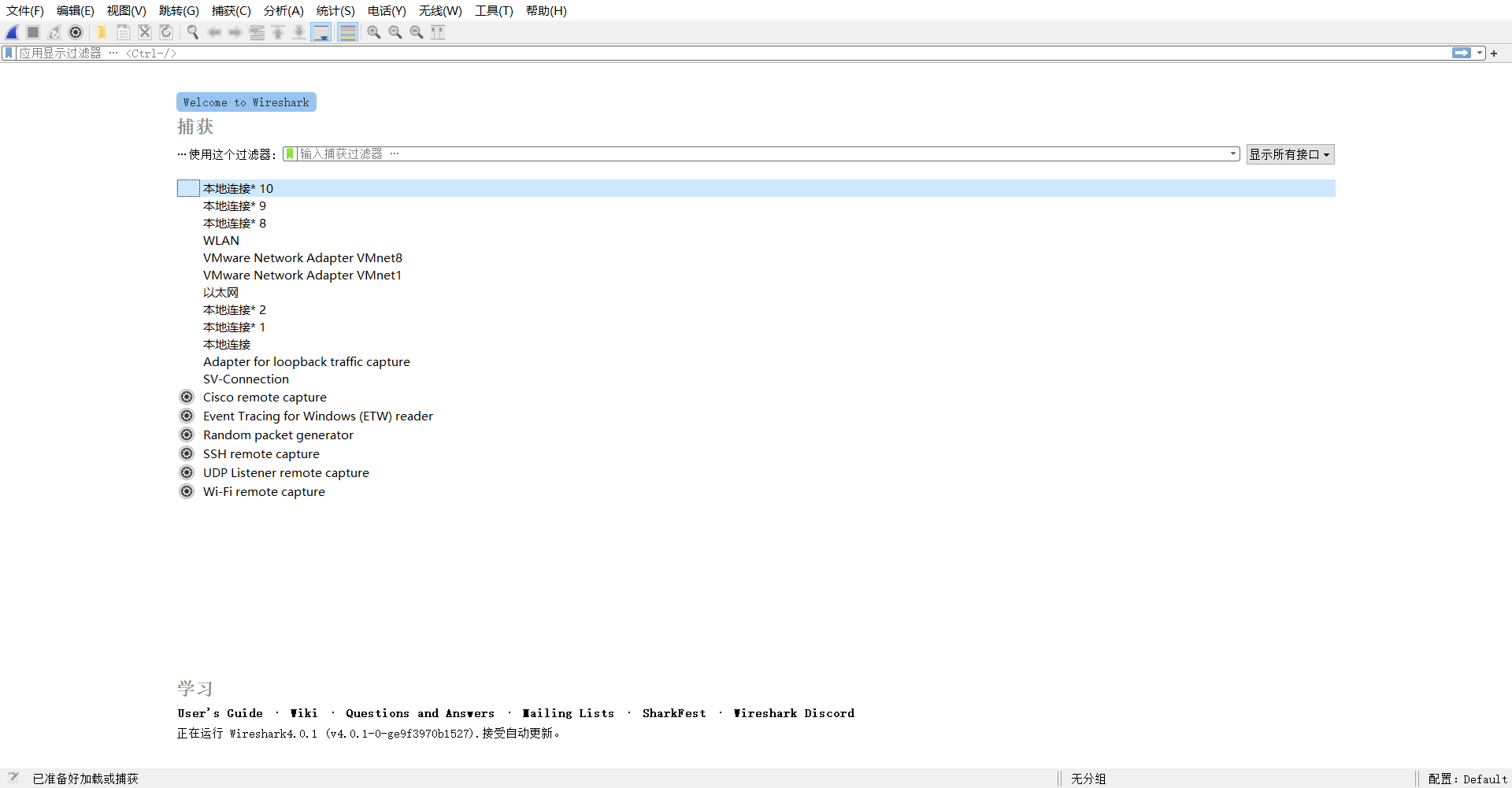
Task: Open the 编辑(E) menu
Action: point(76,11)
